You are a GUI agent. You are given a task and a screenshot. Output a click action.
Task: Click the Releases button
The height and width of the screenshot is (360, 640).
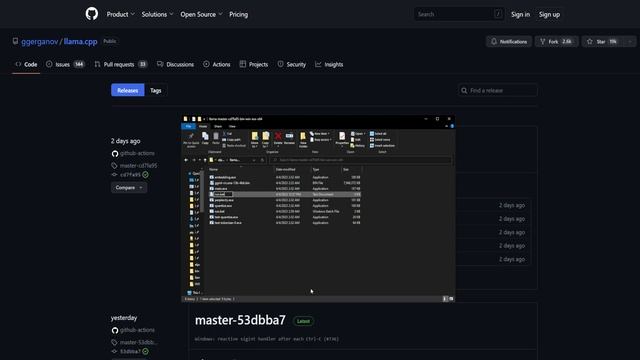[x=128, y=90]
